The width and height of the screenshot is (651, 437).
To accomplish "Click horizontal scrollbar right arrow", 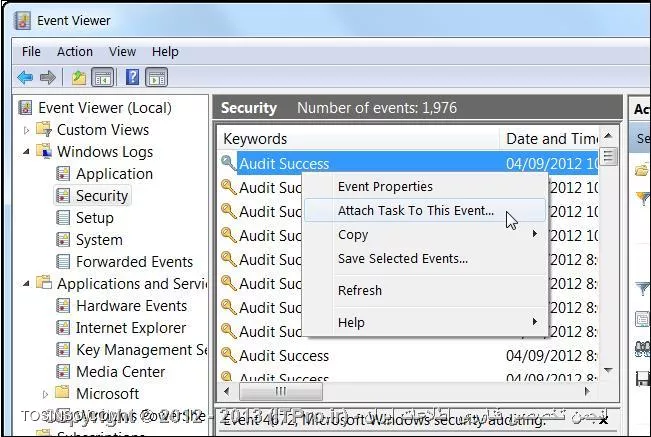I will 587,391.
